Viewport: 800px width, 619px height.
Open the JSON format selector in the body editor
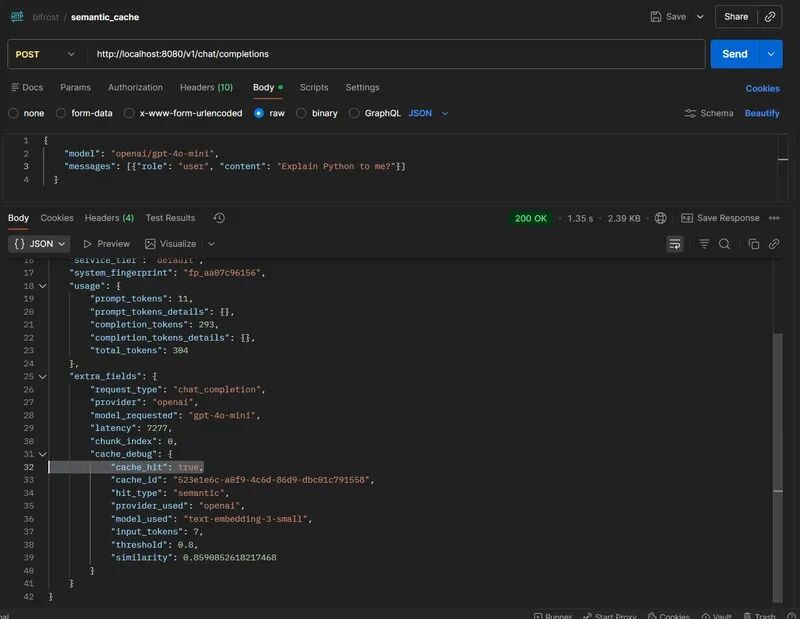tap(430, 113)
